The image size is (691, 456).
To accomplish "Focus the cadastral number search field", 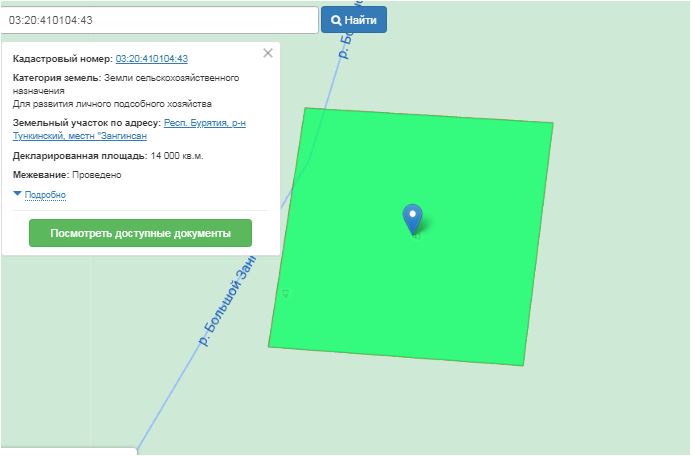I will (158, 20).
